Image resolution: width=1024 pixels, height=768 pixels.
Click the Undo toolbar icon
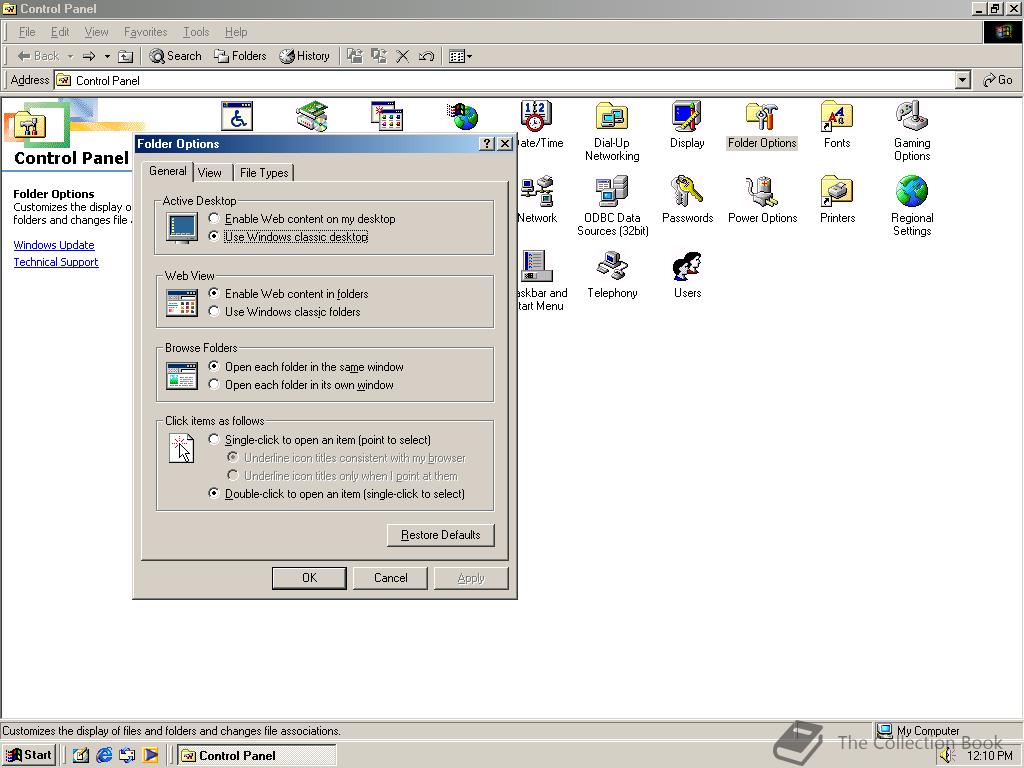click(x=426, y=56)
